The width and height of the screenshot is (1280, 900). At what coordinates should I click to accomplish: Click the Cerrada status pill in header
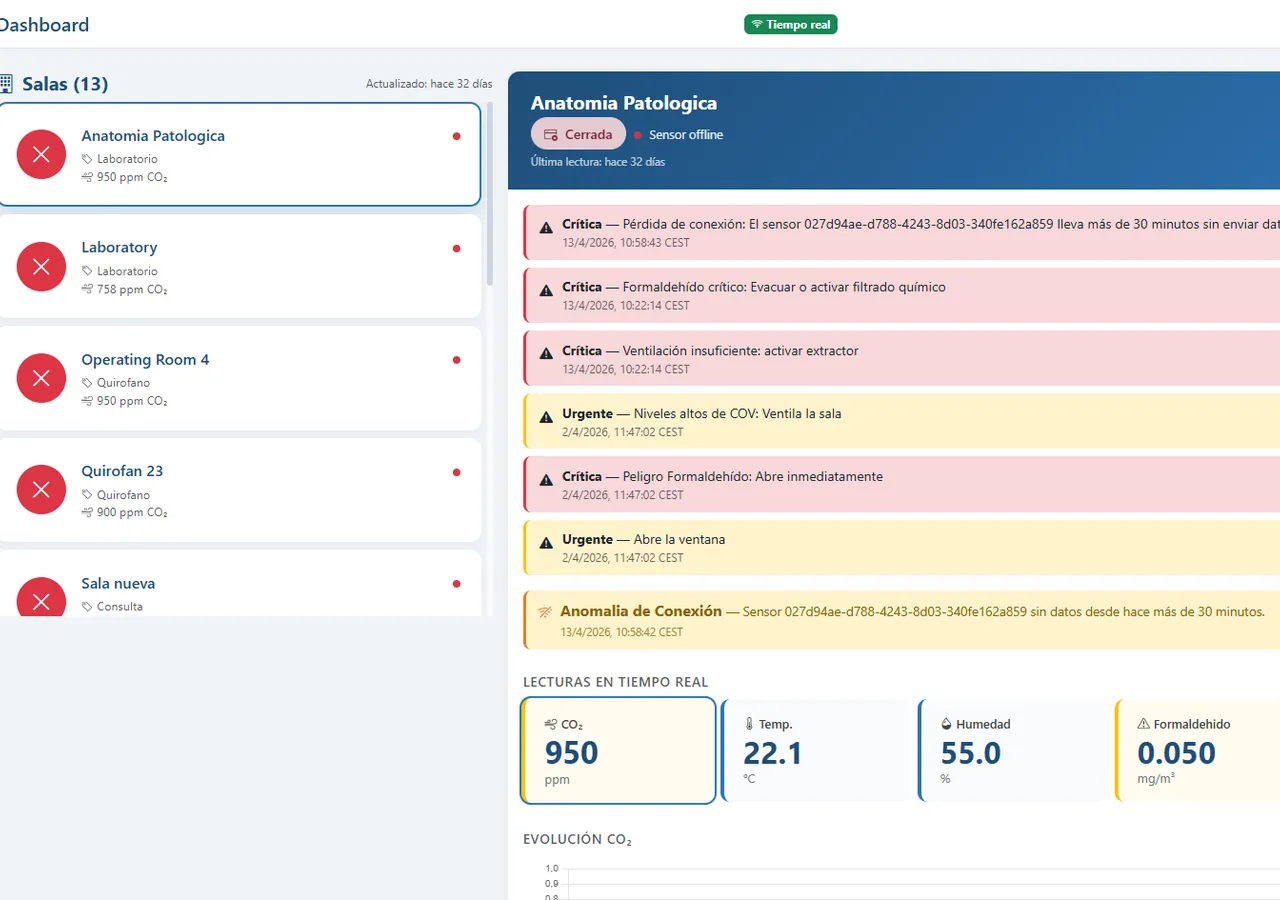pyautogui.click(x=578, y=134)
